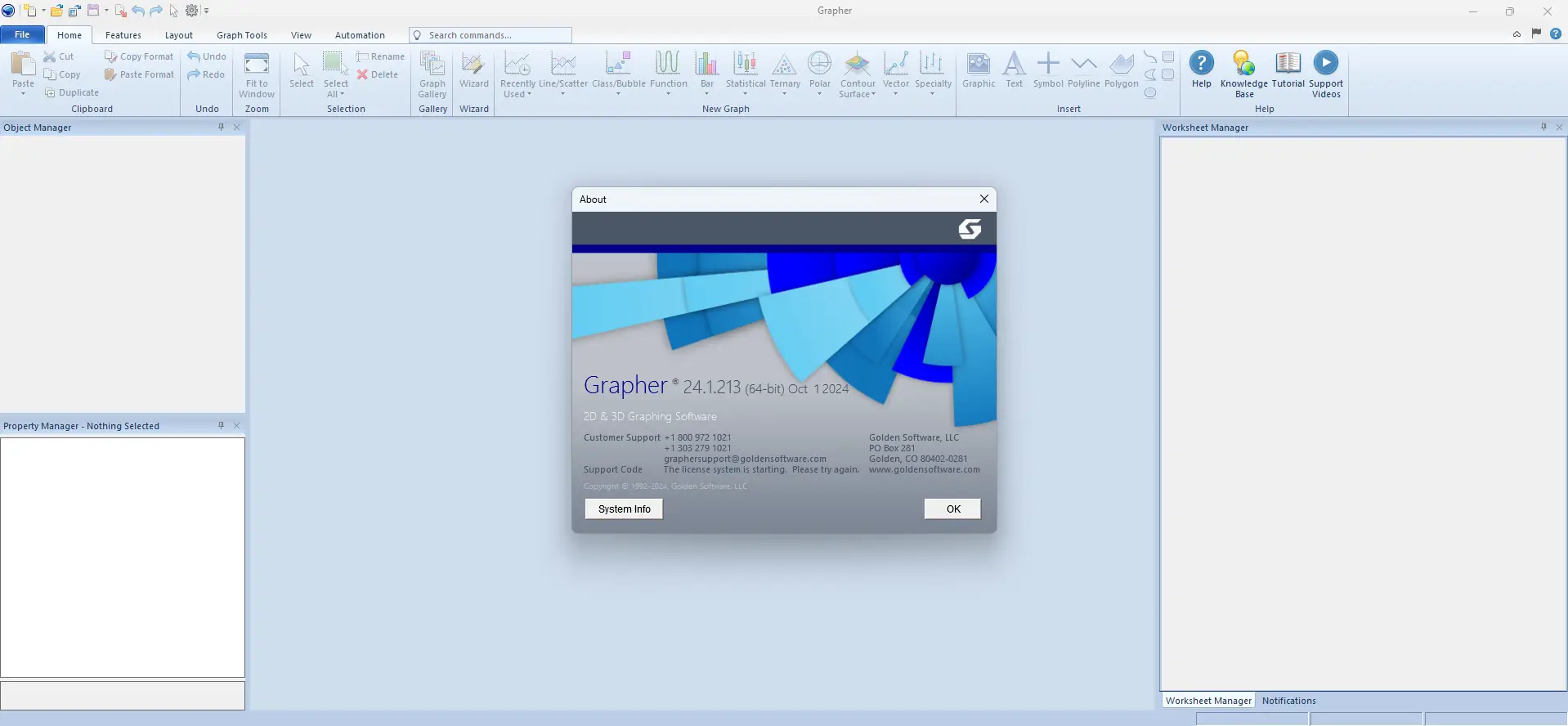1568x726 pixels.
Task: Select the Worksheet Manager bottom tab
Action: [1208, 701]
